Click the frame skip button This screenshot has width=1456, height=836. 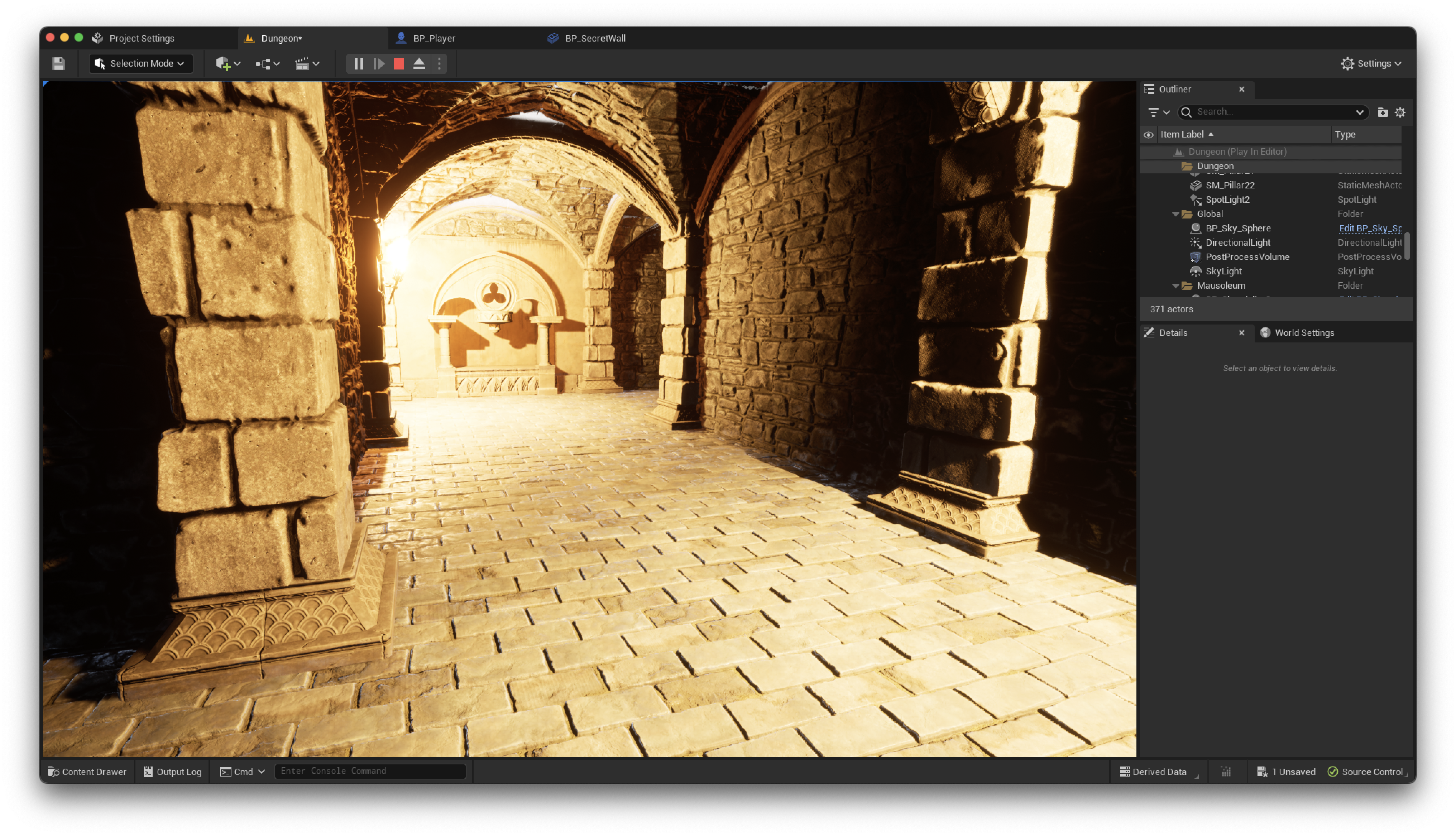tap(379, 64)
